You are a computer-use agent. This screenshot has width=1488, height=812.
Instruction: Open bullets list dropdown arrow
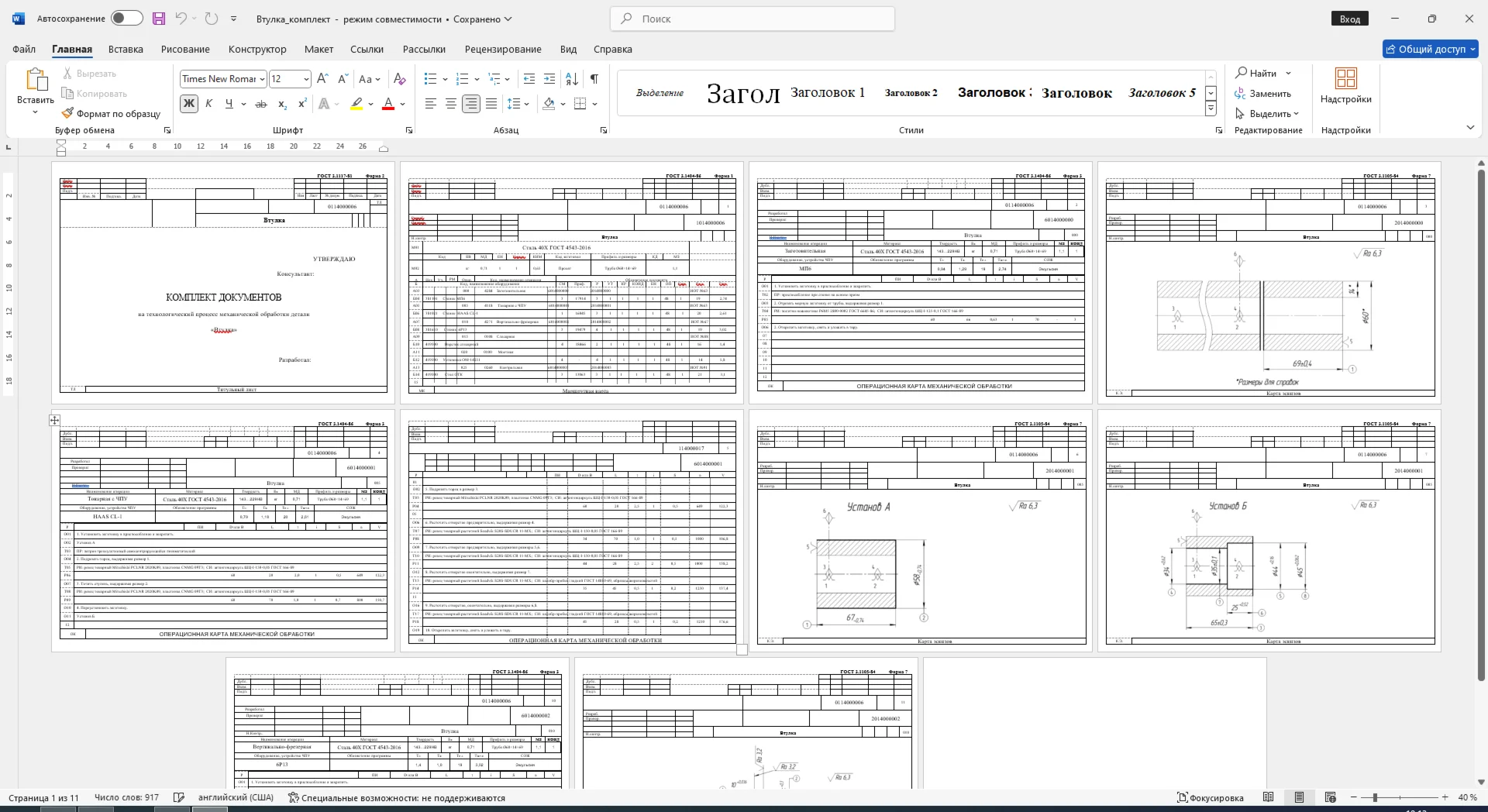(x=446, y=79)
